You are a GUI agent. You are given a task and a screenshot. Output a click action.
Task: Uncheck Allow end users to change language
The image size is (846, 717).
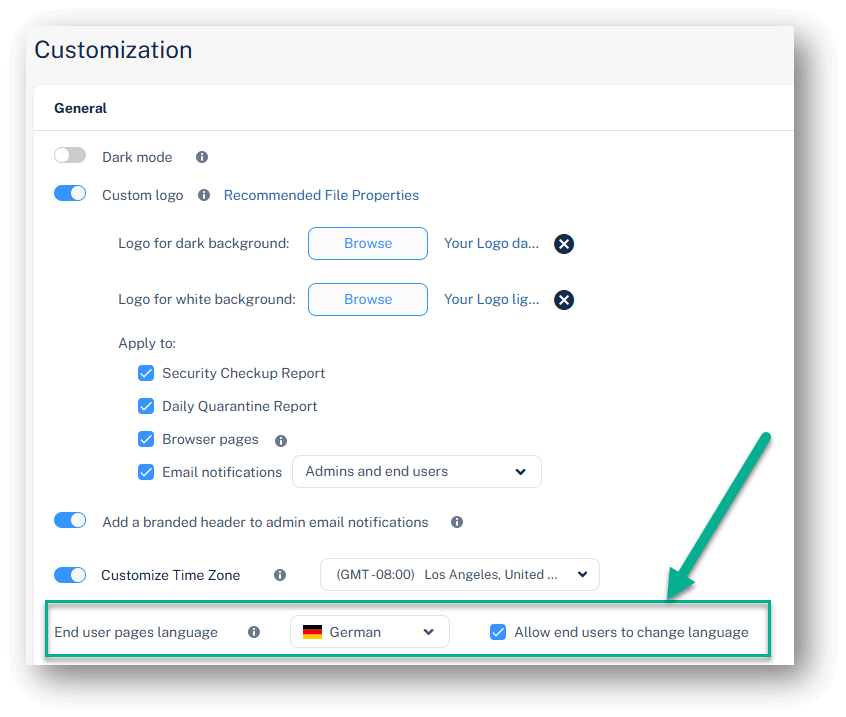(x=498, y=632)
